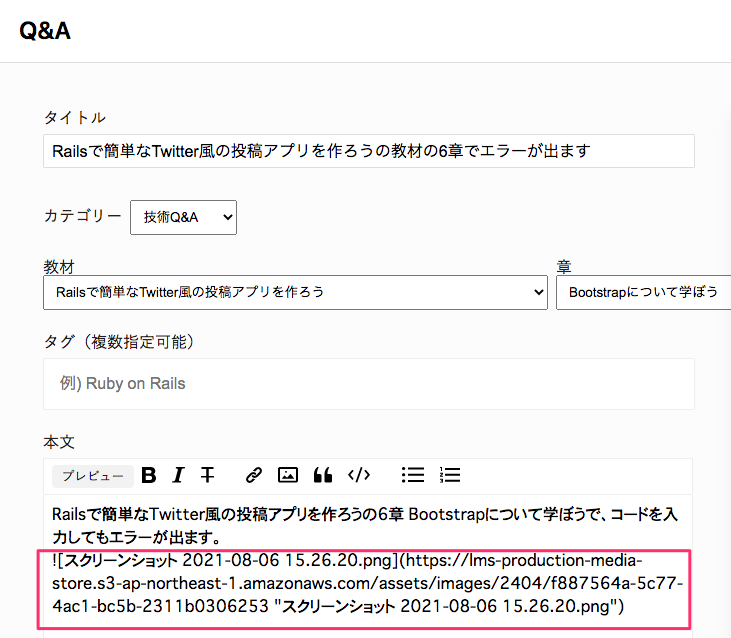Open the 章 dropdown showing Bootstrapについて学ぼう

(x=643, y=292)
